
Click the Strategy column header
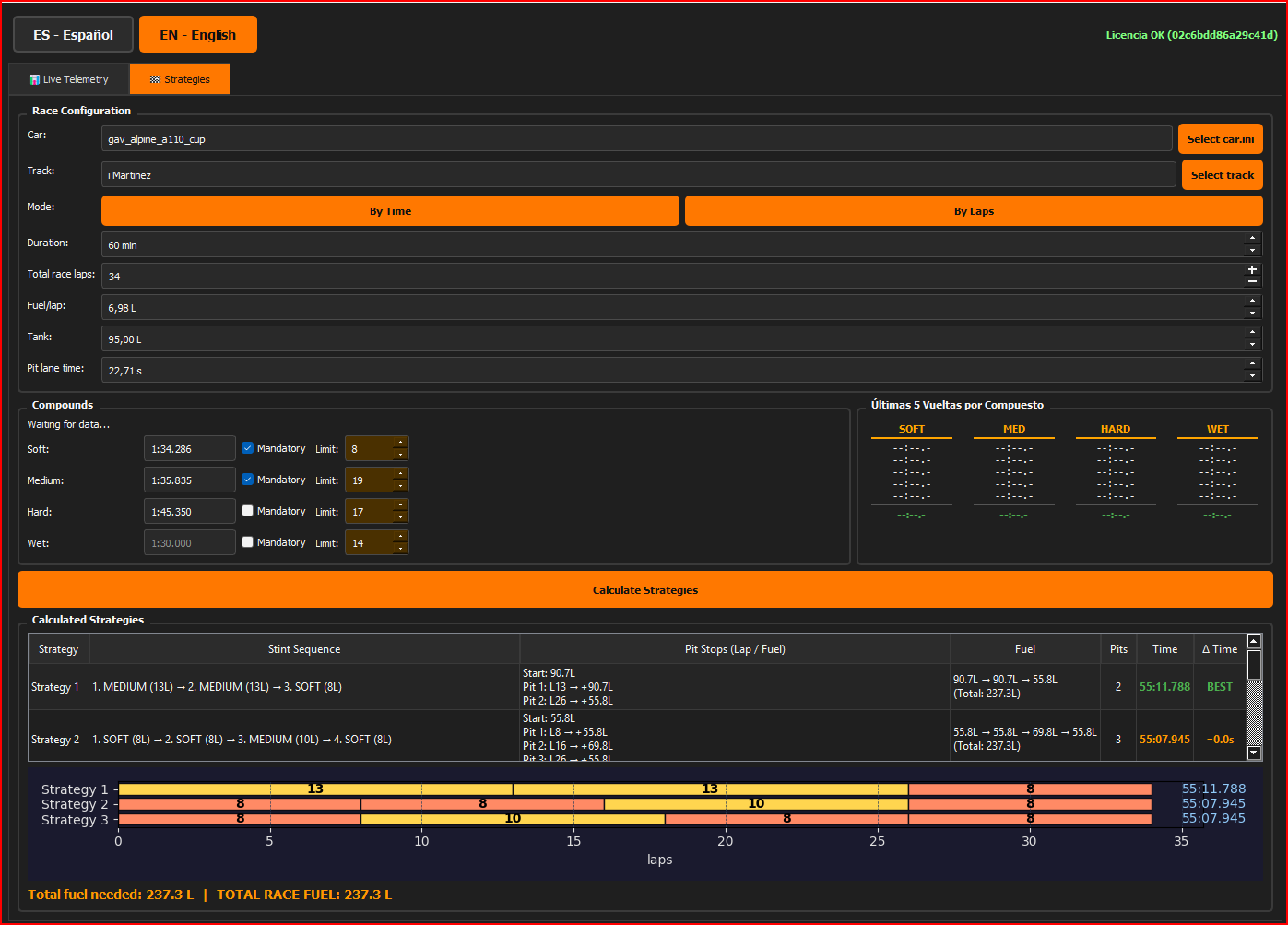coord(58,649)
